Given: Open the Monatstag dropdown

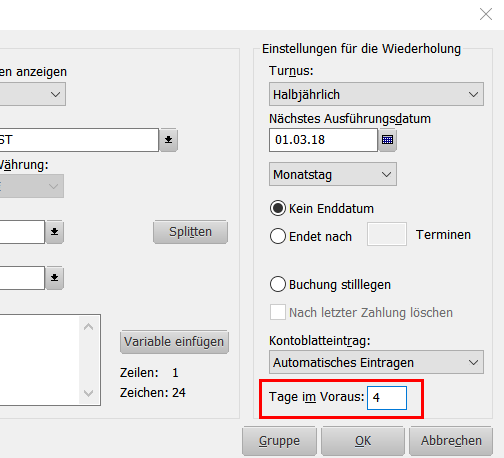Looking at the screenshot, I should tap(333, 174).
